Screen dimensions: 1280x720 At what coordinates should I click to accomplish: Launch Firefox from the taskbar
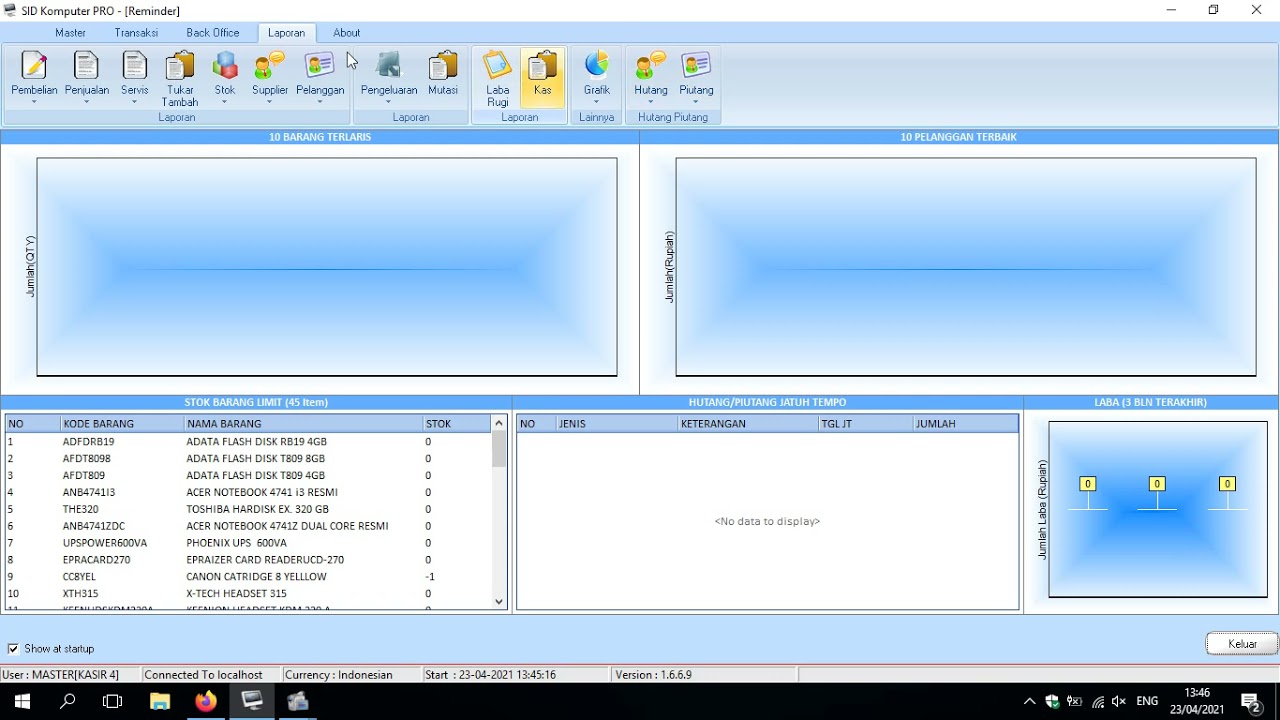pos(206,702)
